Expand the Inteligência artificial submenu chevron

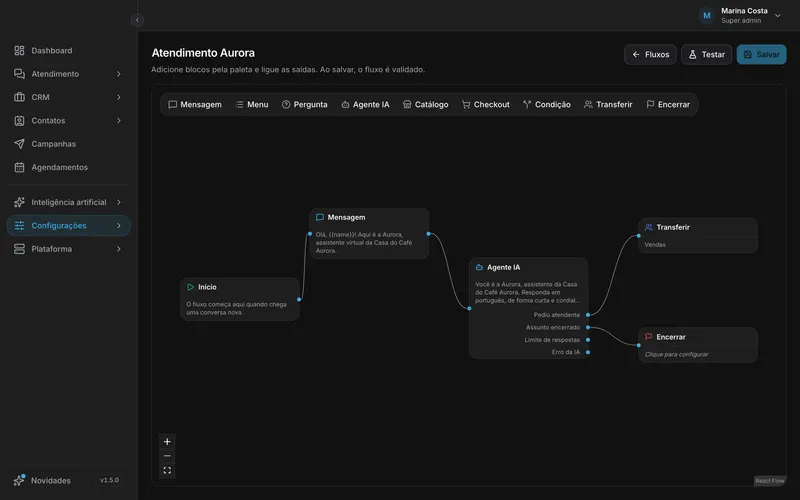[x=118, y=202]
